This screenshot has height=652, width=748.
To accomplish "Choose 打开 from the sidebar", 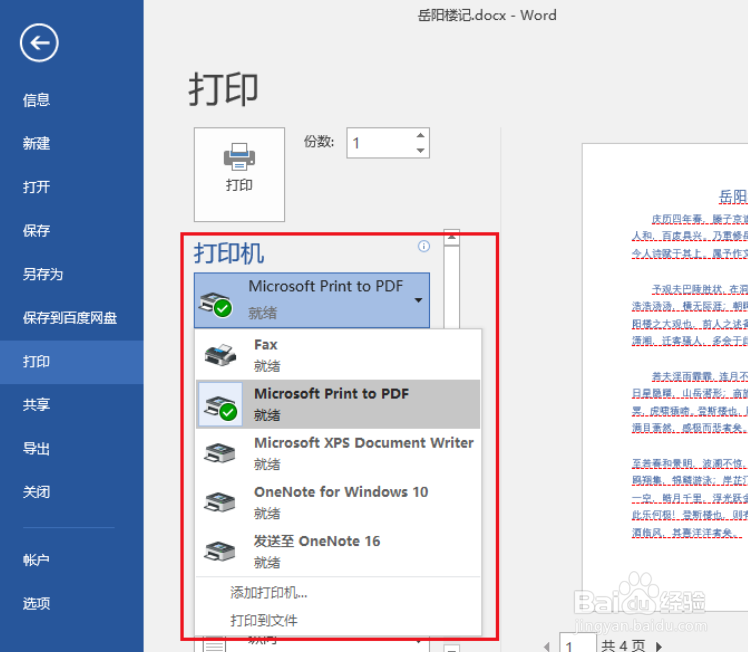I will (36, 187).
